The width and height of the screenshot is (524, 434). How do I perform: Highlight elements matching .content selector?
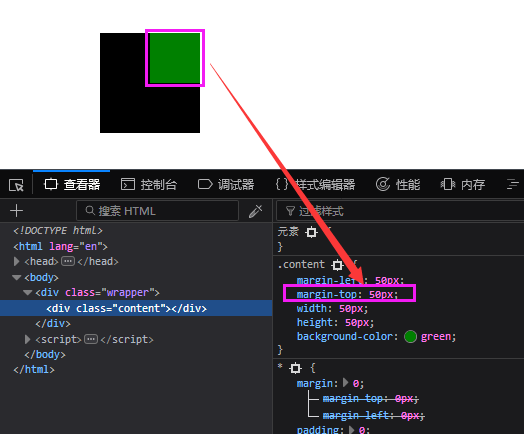[337, 265]
